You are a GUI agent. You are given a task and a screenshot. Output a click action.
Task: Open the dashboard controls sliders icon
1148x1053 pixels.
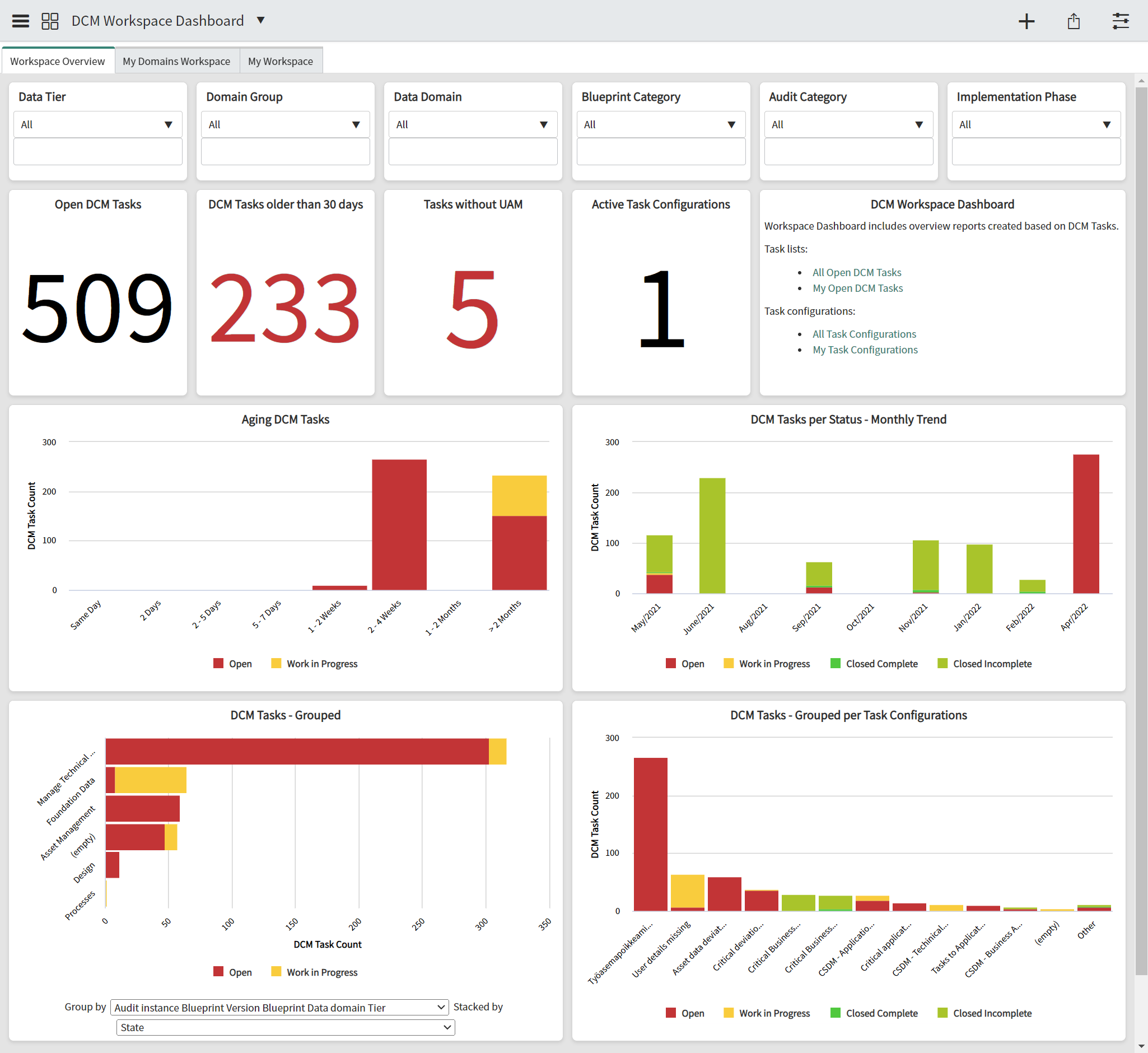(1120, 22)
